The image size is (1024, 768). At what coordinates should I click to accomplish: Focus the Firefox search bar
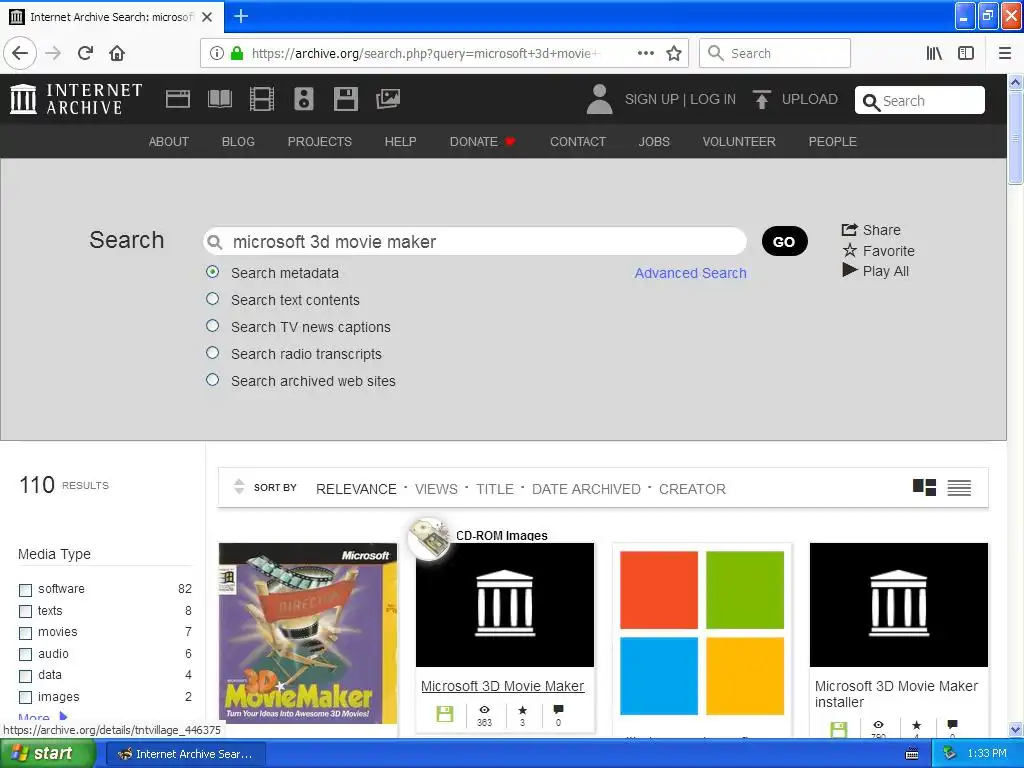coord(775,54)
